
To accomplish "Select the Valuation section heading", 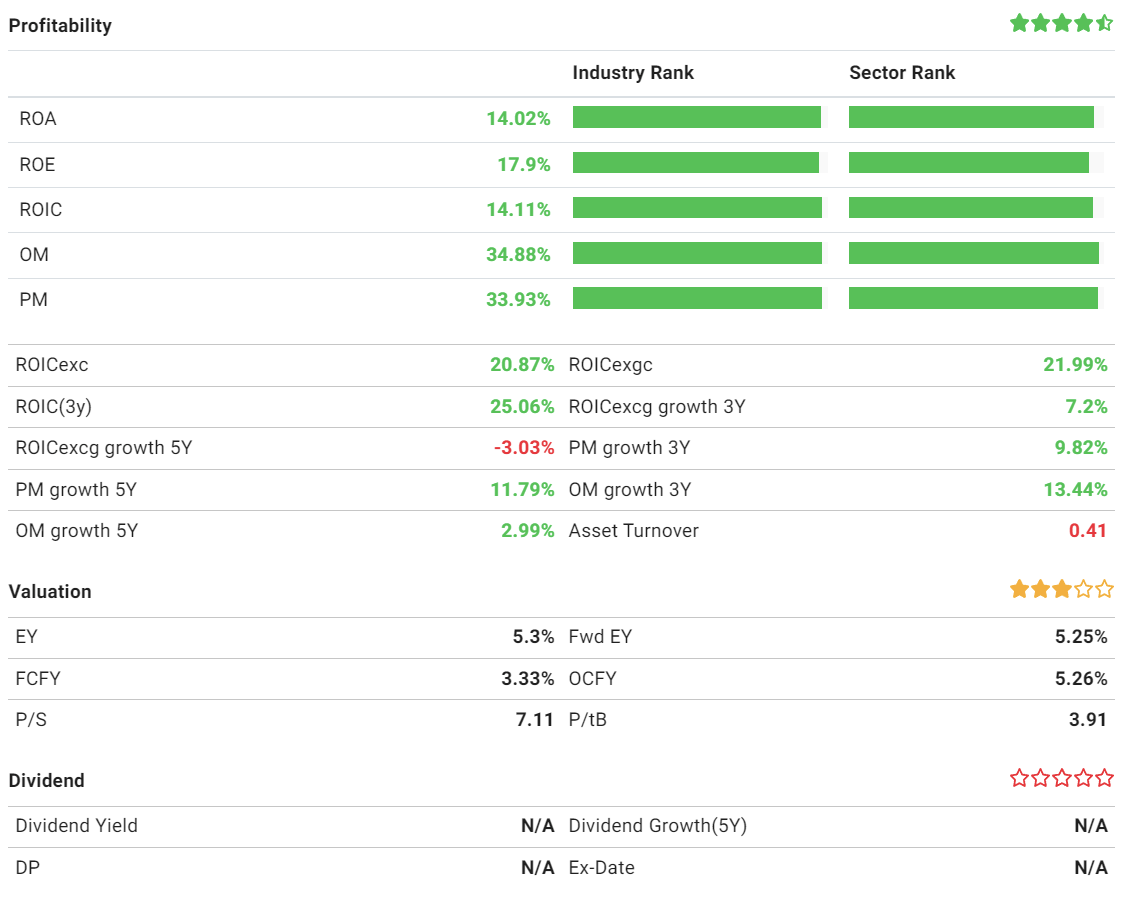I will click(x=50, y=592).
